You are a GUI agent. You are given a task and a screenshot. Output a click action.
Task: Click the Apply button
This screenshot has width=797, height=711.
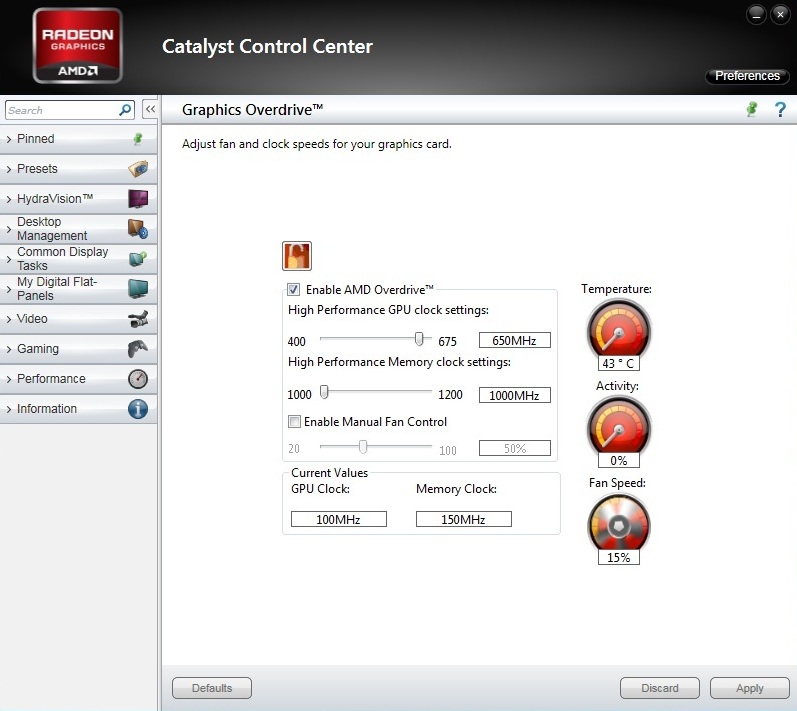pos(749,688)
